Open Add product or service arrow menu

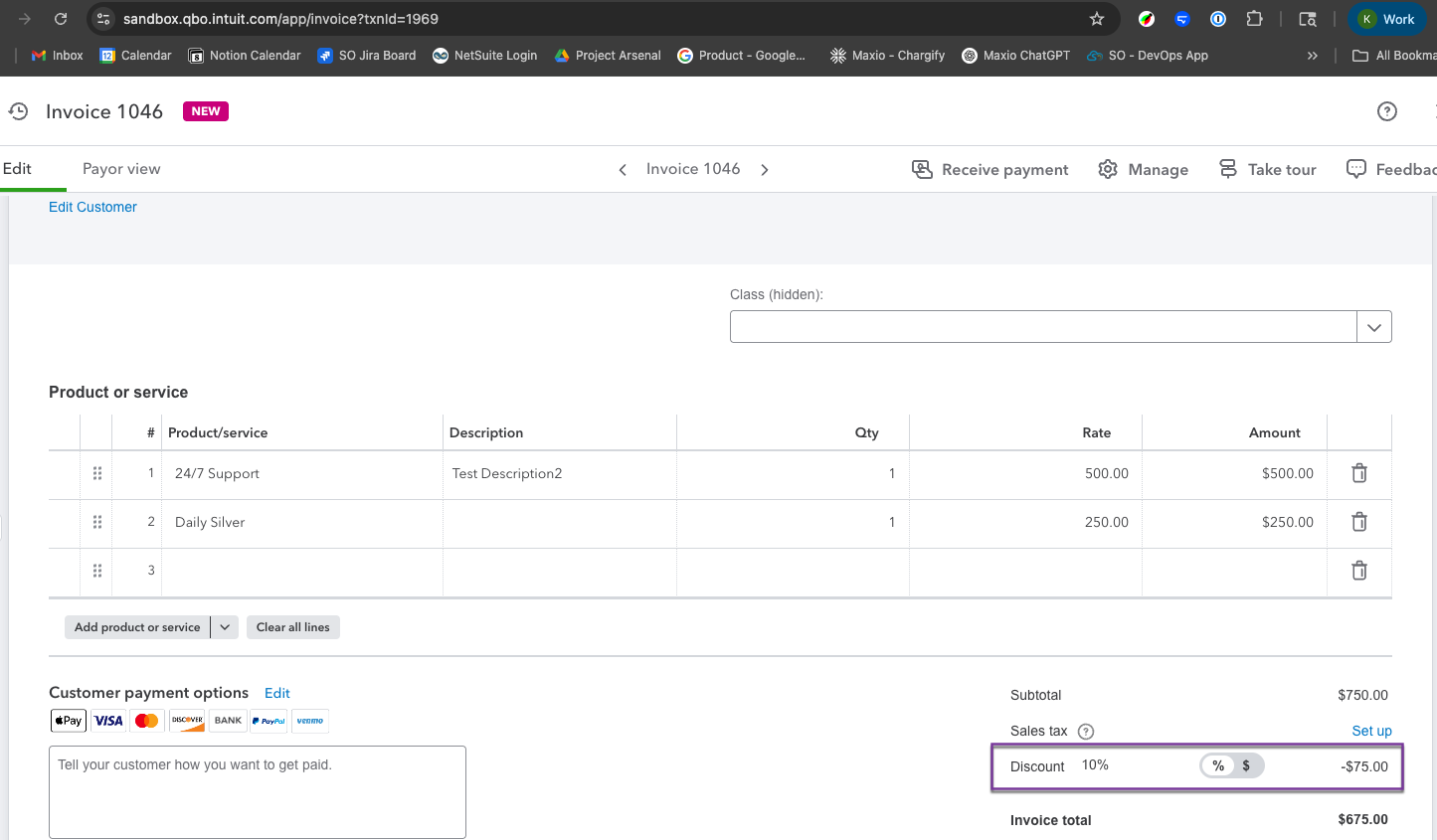point(225,627)
